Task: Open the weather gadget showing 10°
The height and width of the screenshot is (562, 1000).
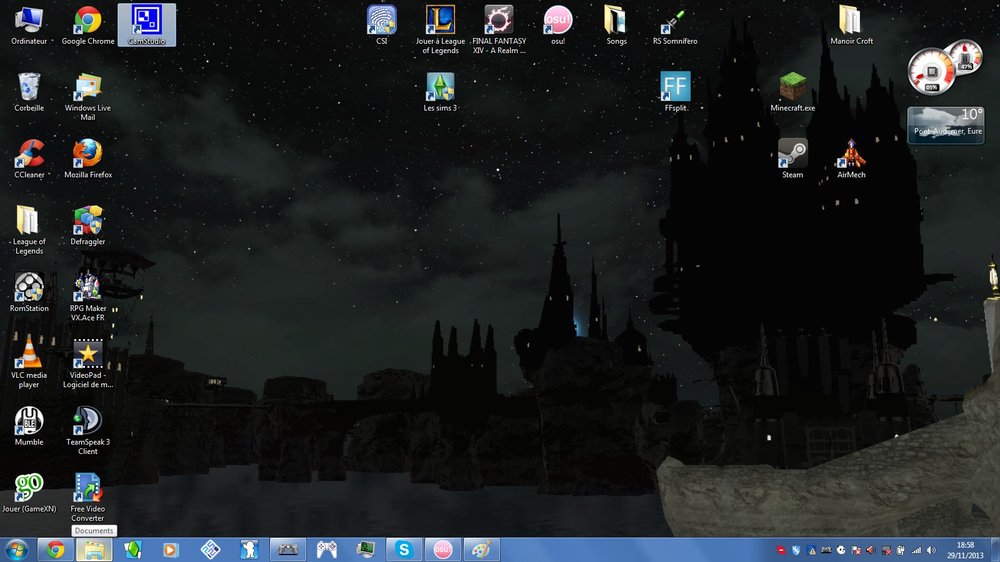Action: pyautogui.click(x=946, y=125)
